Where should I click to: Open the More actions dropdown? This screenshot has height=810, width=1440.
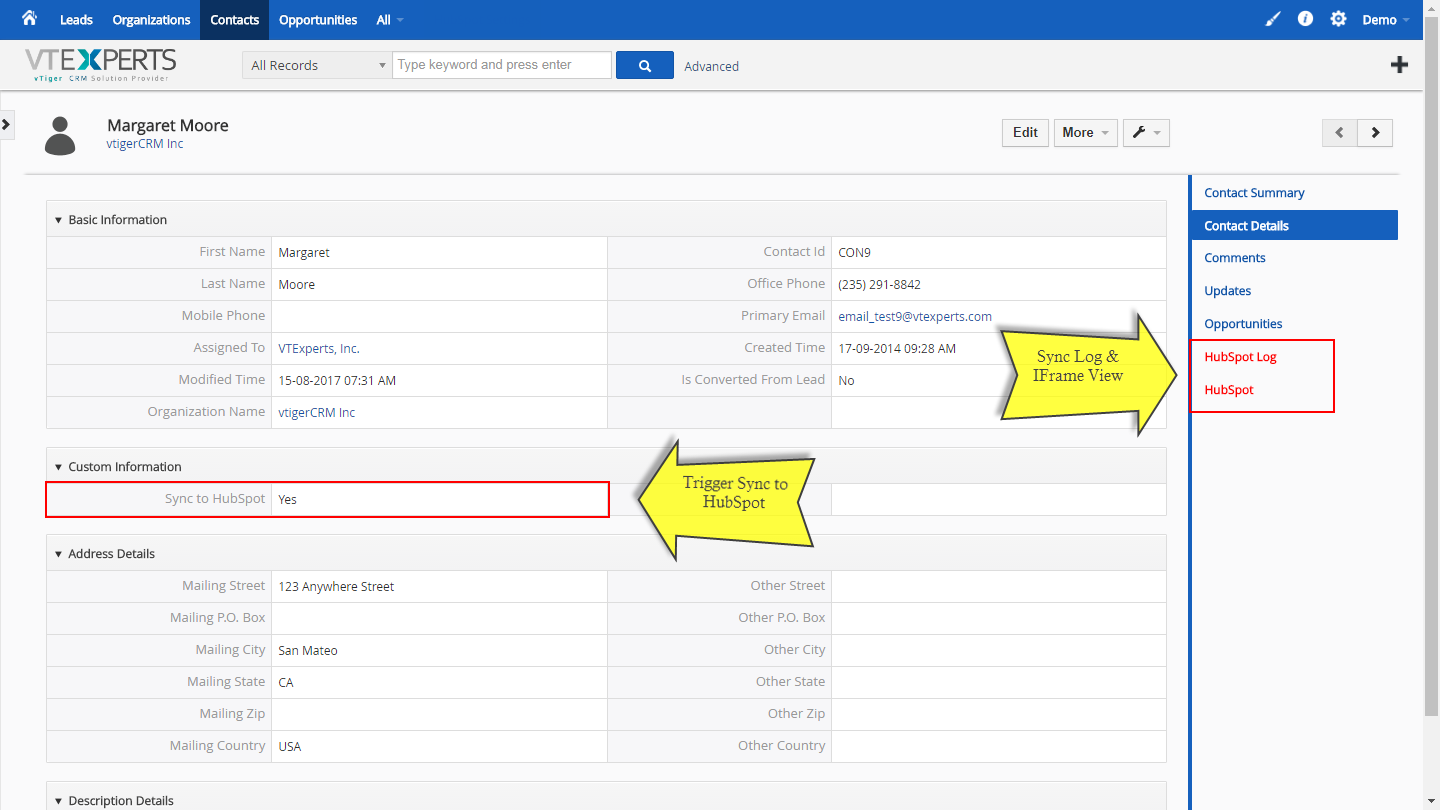[1086, 132]
